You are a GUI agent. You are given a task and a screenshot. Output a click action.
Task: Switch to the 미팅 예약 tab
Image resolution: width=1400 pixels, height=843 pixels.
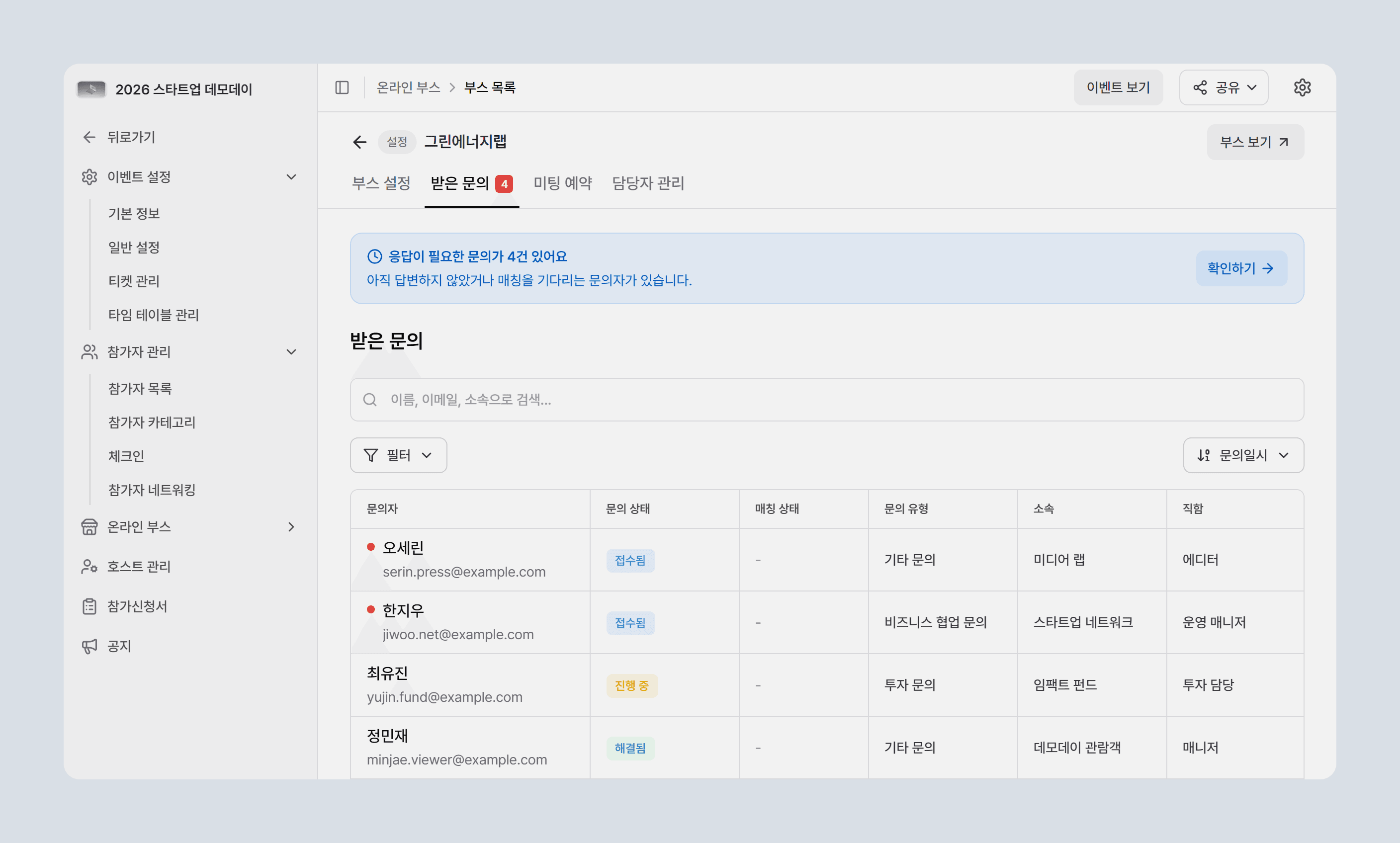562,183
